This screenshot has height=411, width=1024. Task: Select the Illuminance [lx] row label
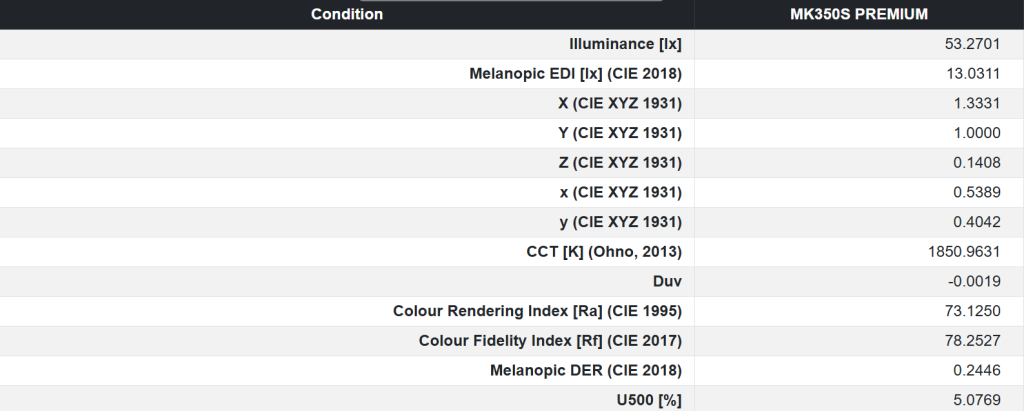[x=625, y=44]
